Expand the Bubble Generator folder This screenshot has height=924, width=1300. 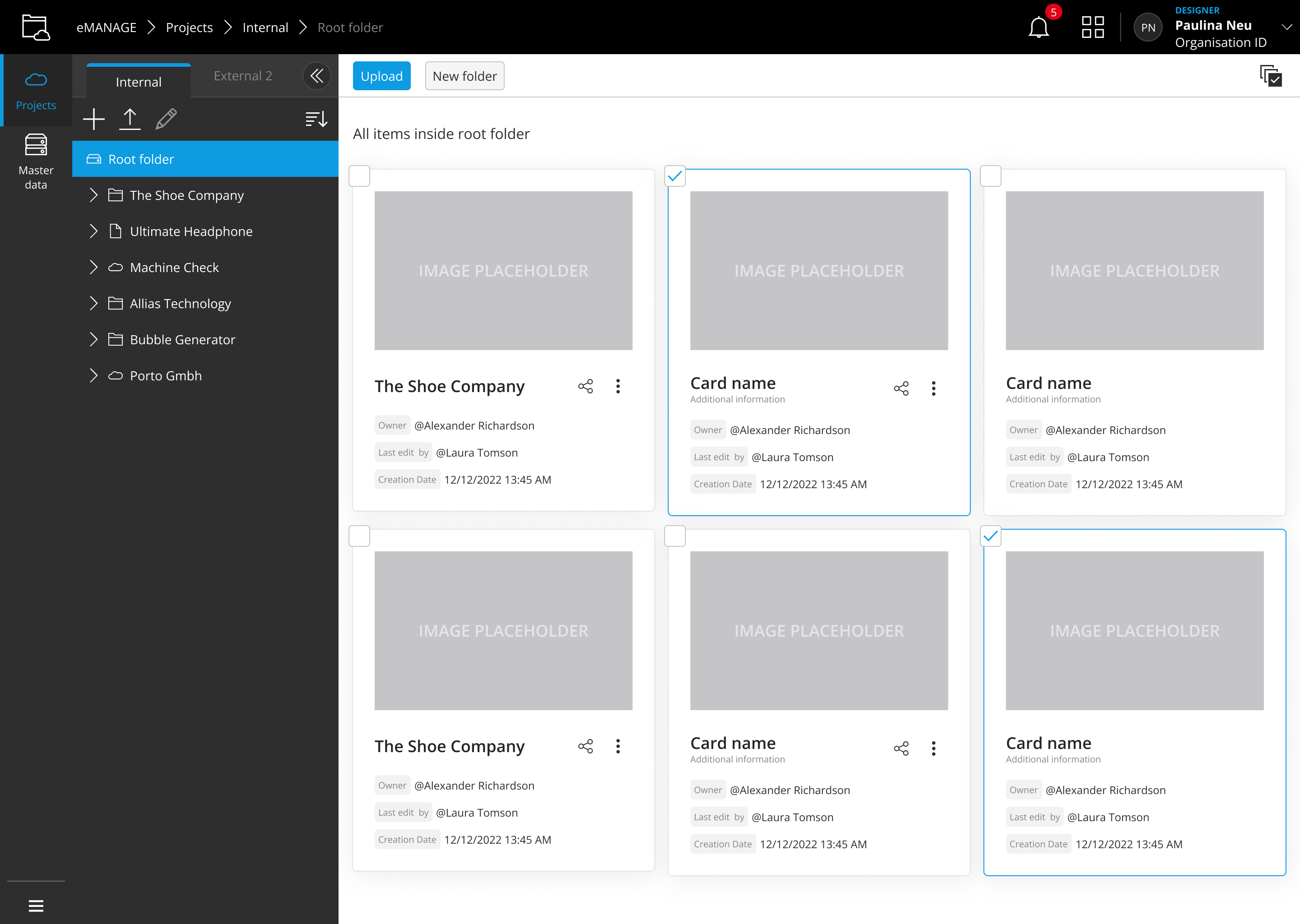[94, 339]
